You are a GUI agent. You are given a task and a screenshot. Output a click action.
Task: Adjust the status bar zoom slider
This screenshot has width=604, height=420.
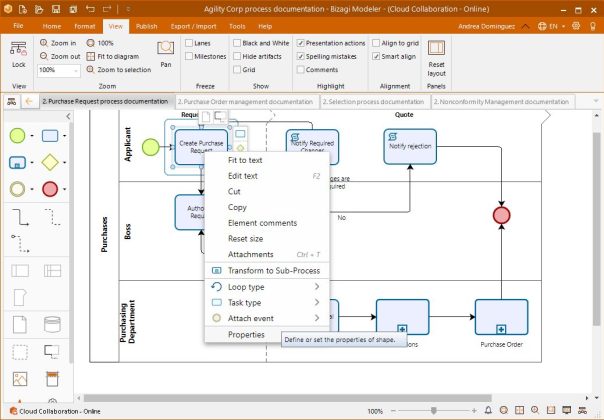coord(433,411)
